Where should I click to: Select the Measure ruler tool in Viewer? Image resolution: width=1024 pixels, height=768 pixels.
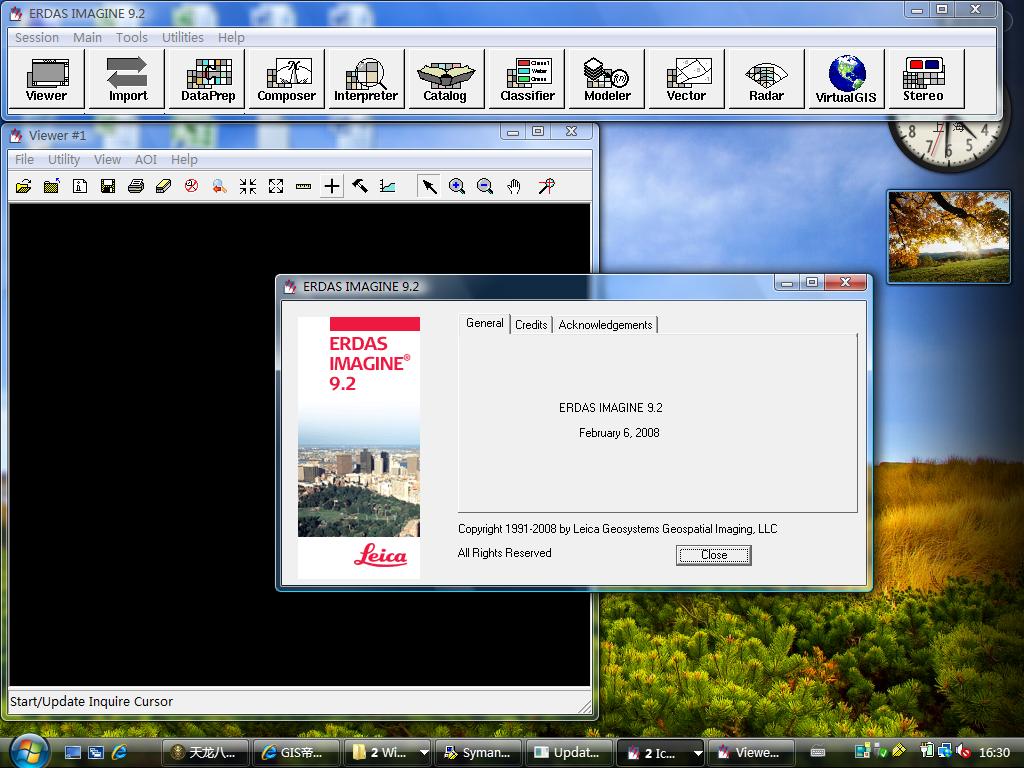click(303, 187)
